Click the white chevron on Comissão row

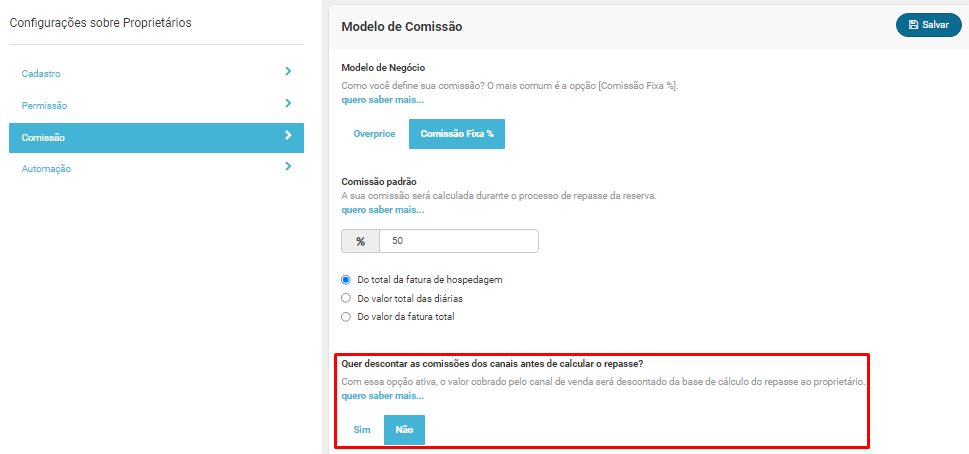point(288,135)
